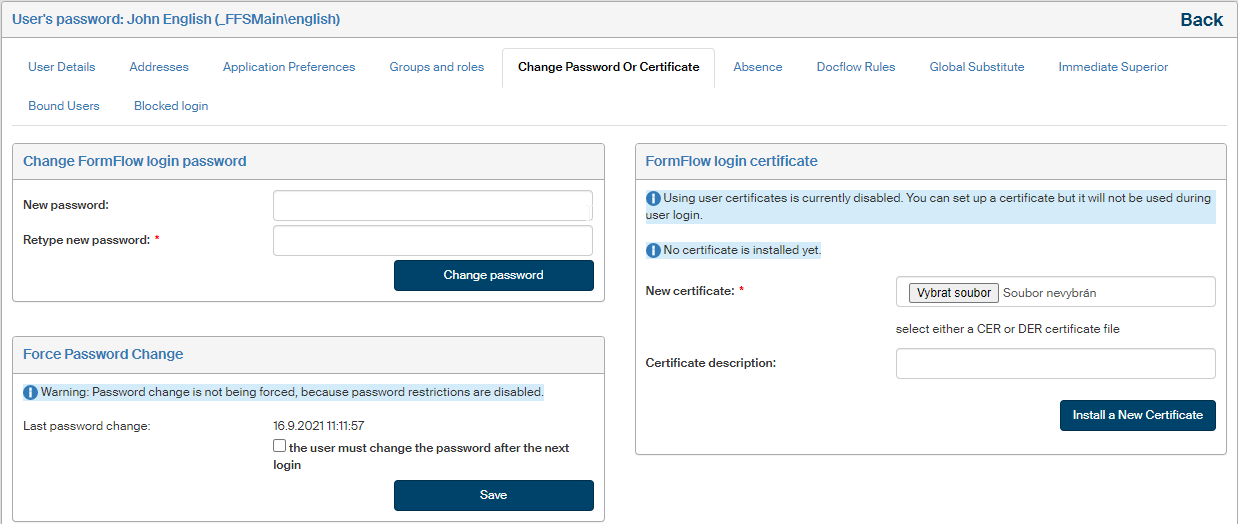Select the Absence tab

click(758, 67)
